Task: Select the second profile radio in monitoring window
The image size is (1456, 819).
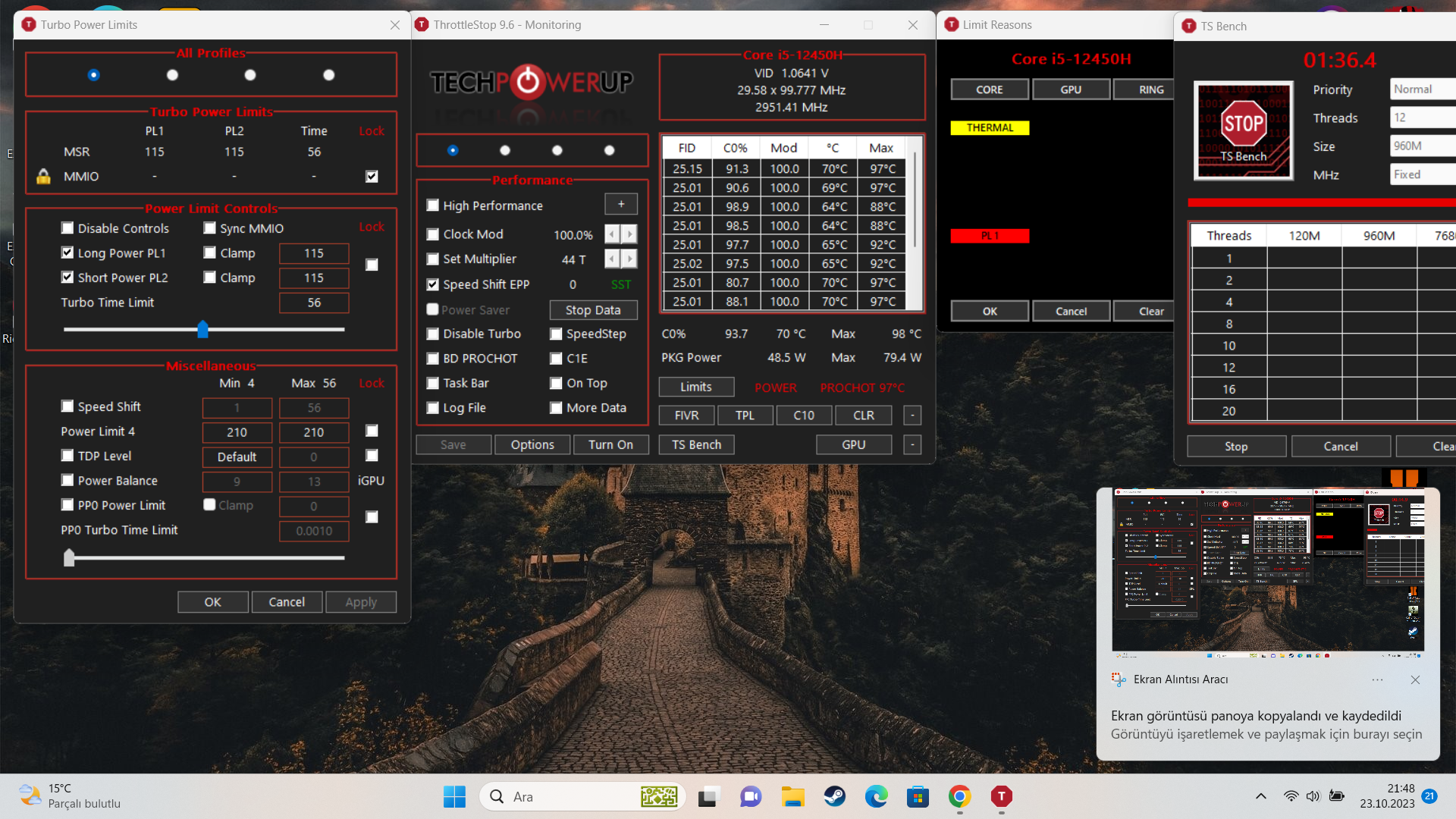Action: click(505, 150)
